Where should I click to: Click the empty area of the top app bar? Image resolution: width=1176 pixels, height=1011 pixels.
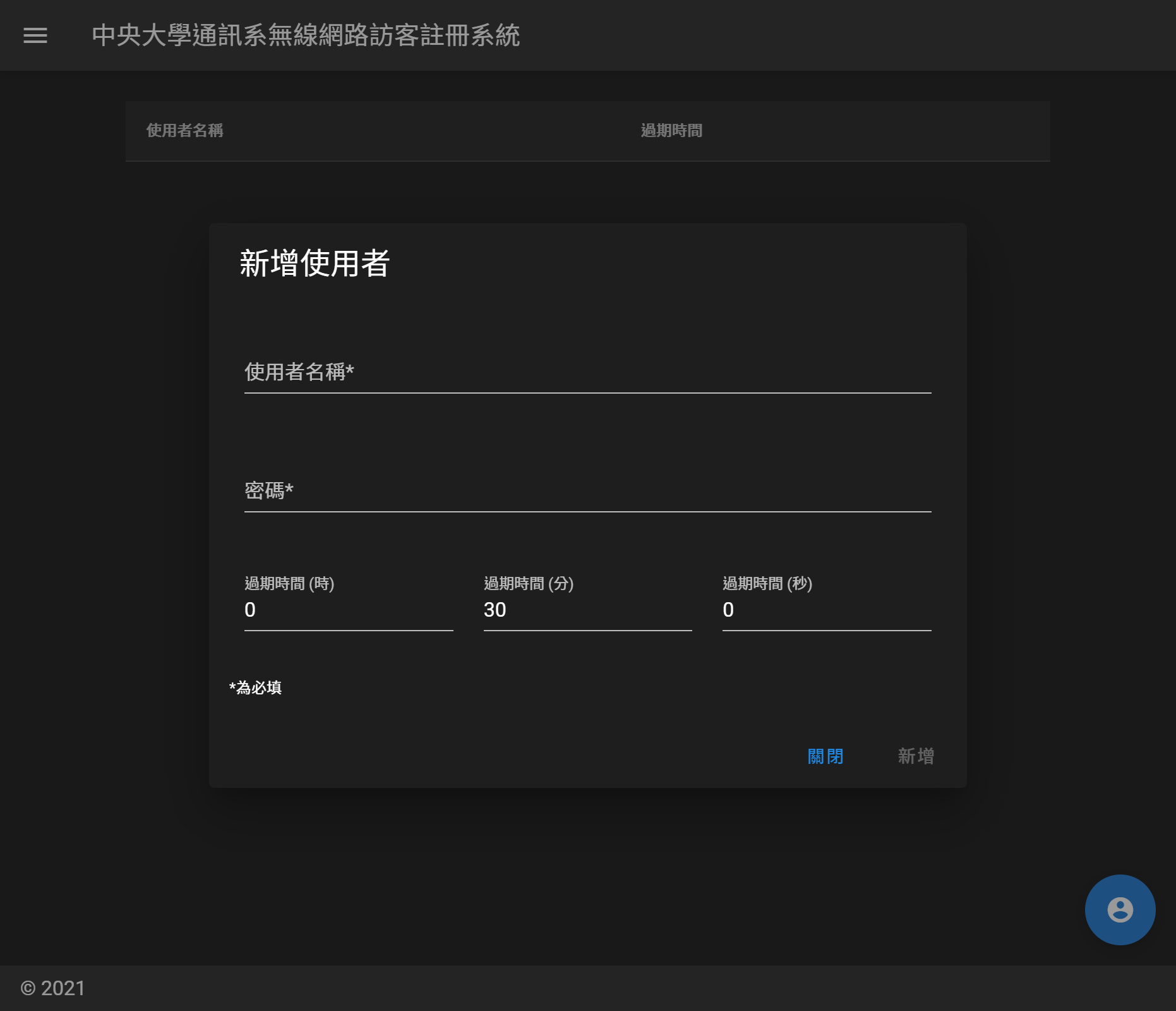click(821, 35)
